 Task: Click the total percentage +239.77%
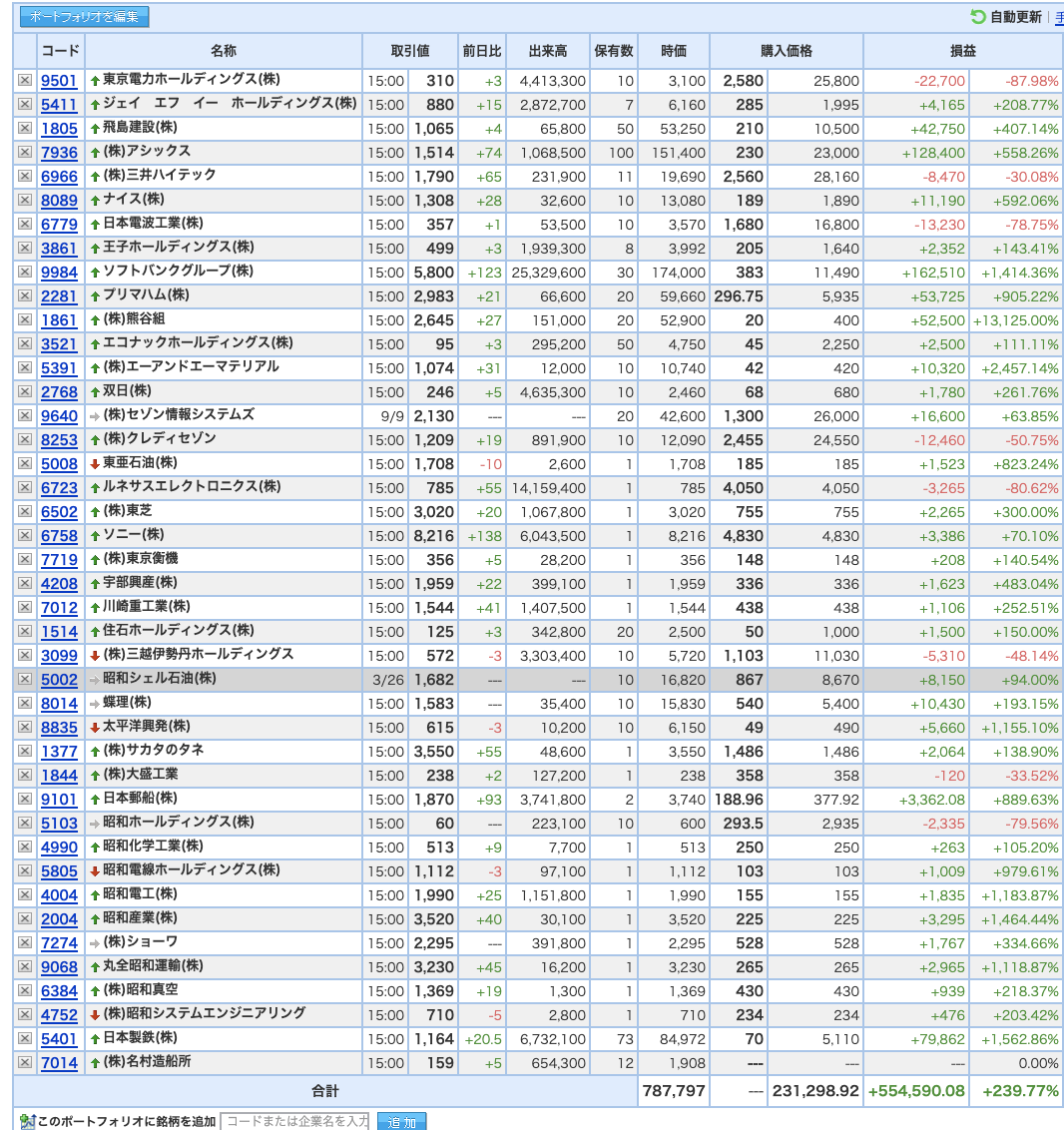click(1021, 1091)
